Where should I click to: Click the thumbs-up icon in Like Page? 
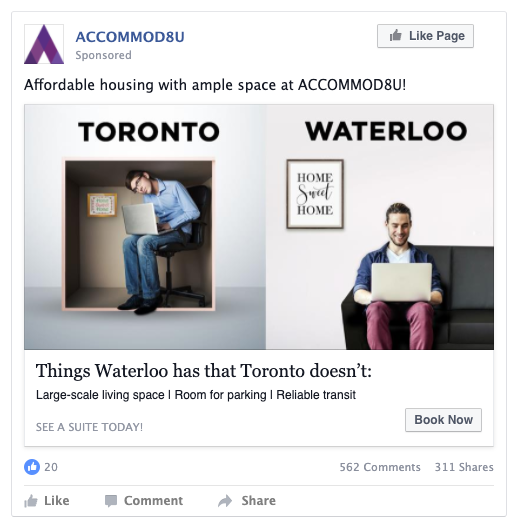395,35
